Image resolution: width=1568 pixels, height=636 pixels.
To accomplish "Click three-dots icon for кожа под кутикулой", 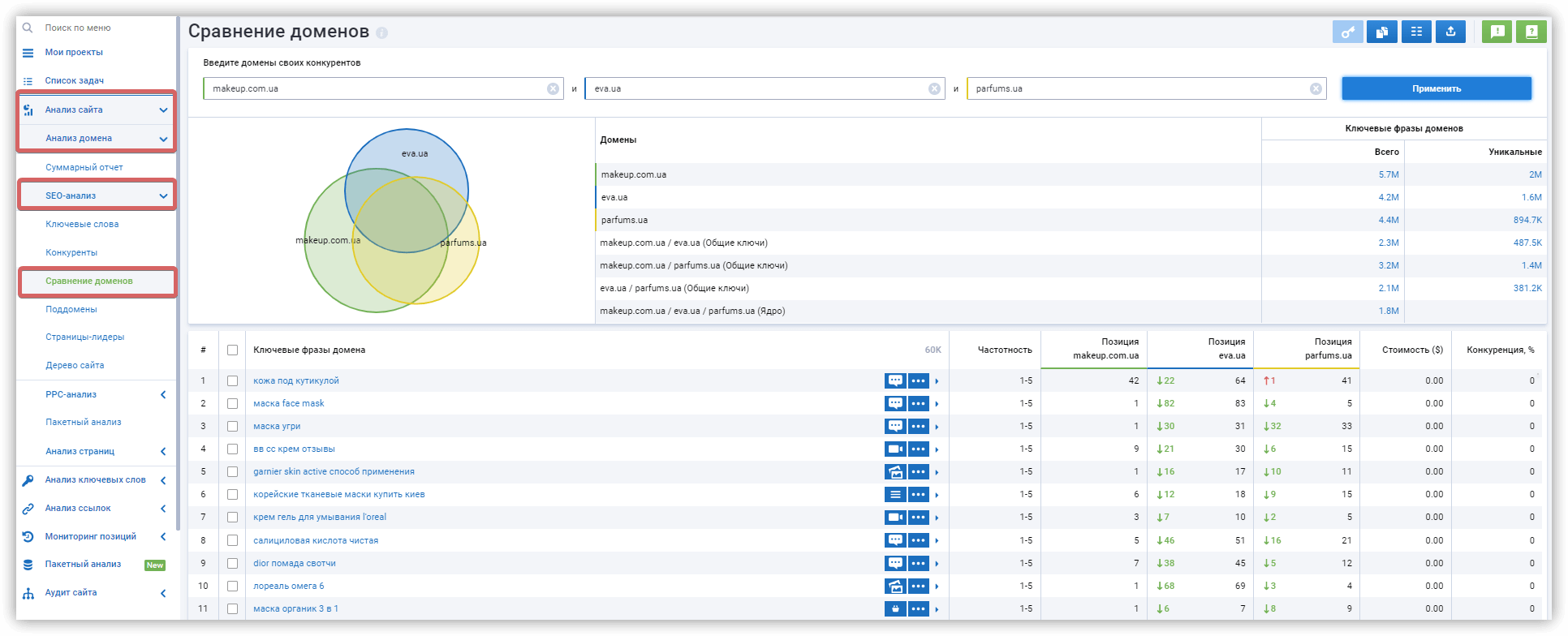I will pos(919,380).
